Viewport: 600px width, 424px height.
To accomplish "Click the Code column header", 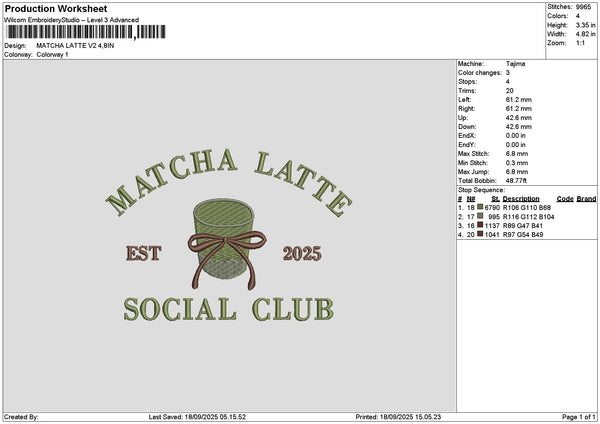I will pos(565,199).
